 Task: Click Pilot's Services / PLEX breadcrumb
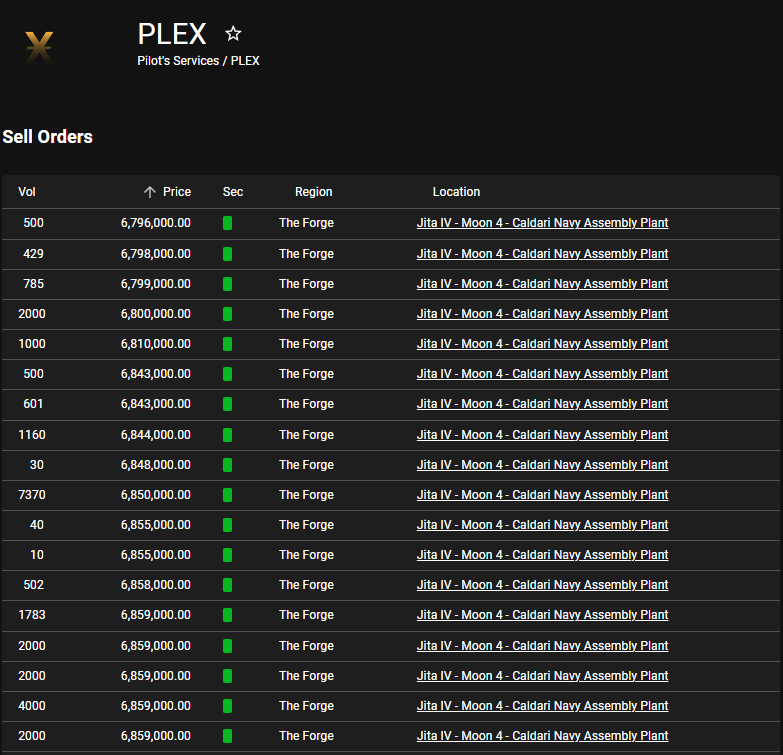click(x=198, y=61)
